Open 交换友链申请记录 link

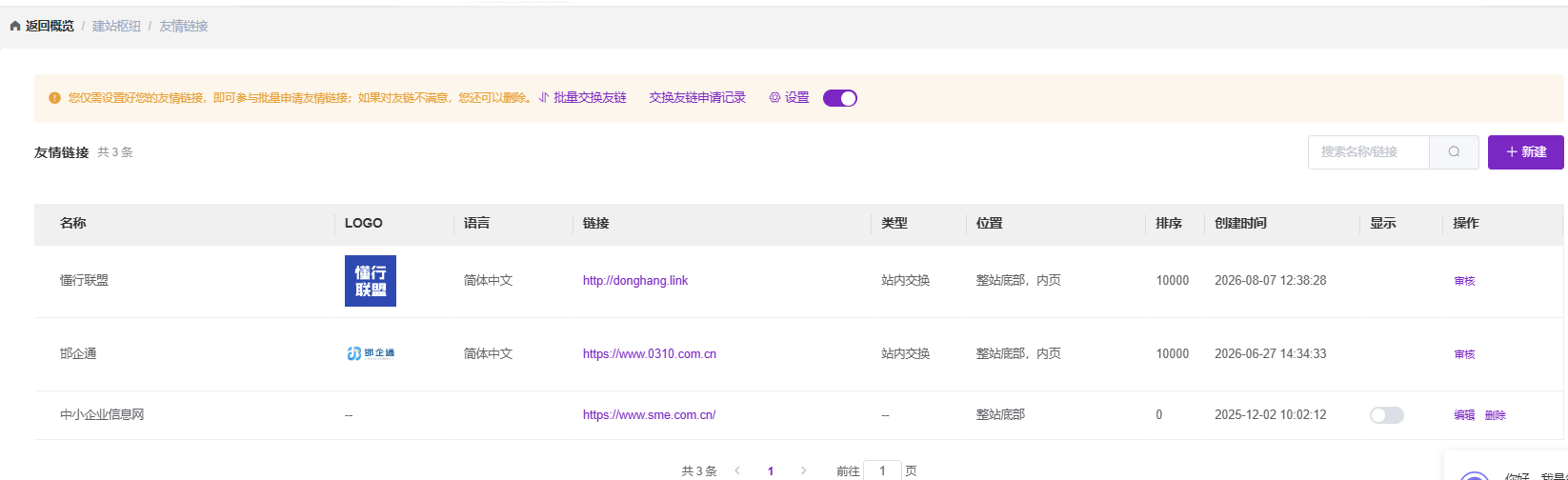(x=697, y=98)
